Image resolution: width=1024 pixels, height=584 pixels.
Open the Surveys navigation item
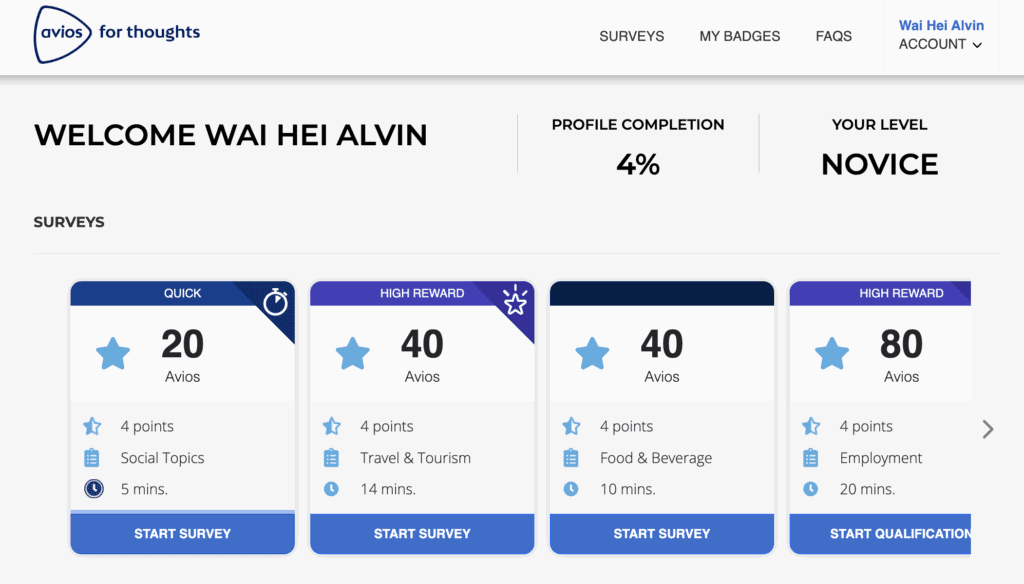click(632, 36)
